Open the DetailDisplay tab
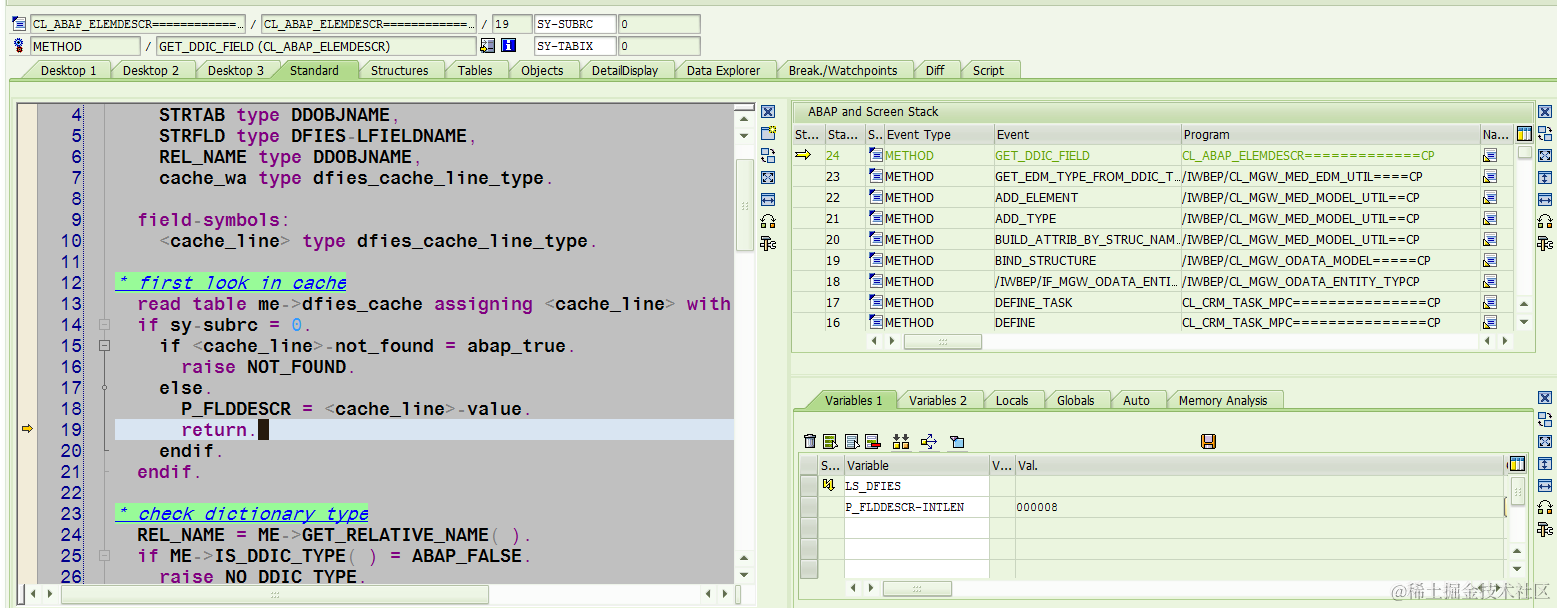This screenshot has height=608, width=1557. coord(625,70)
